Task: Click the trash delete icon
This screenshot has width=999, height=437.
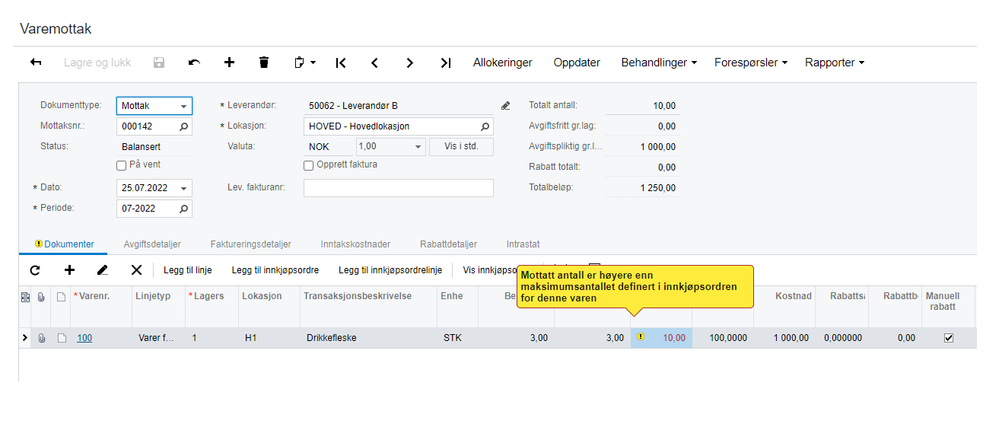Action: pos(264,62)
